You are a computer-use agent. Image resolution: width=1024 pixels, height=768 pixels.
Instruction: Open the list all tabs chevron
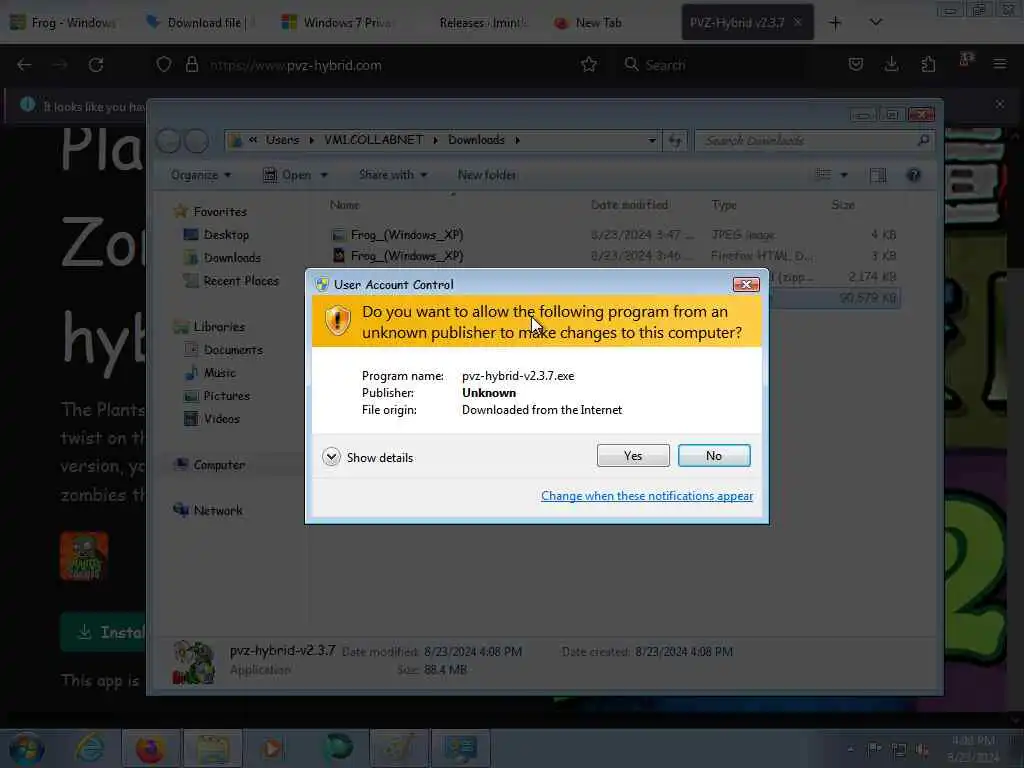click(876, 23)
